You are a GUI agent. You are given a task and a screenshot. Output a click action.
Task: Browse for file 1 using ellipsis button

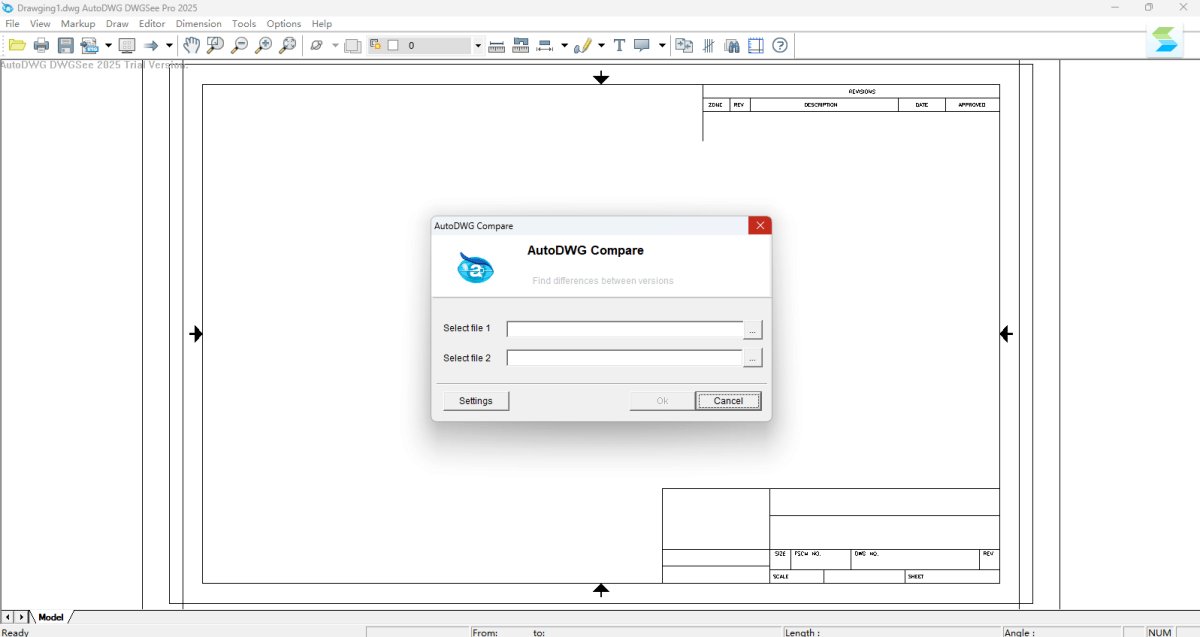753,329
